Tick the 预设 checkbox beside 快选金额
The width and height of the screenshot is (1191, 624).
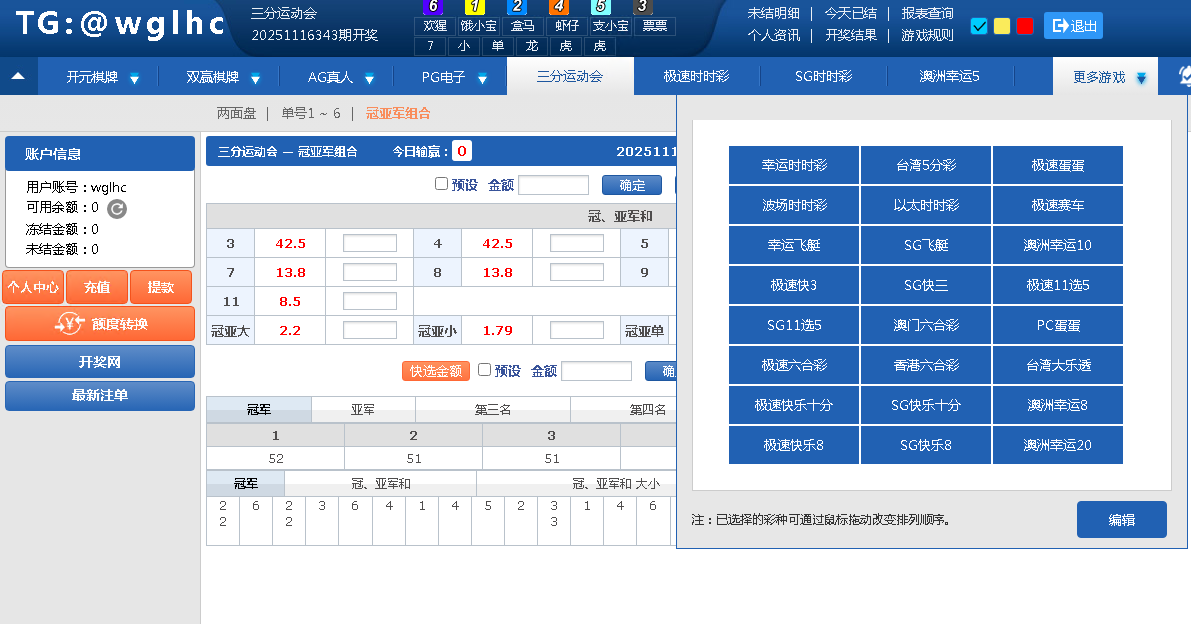click(x=484, y=370)
